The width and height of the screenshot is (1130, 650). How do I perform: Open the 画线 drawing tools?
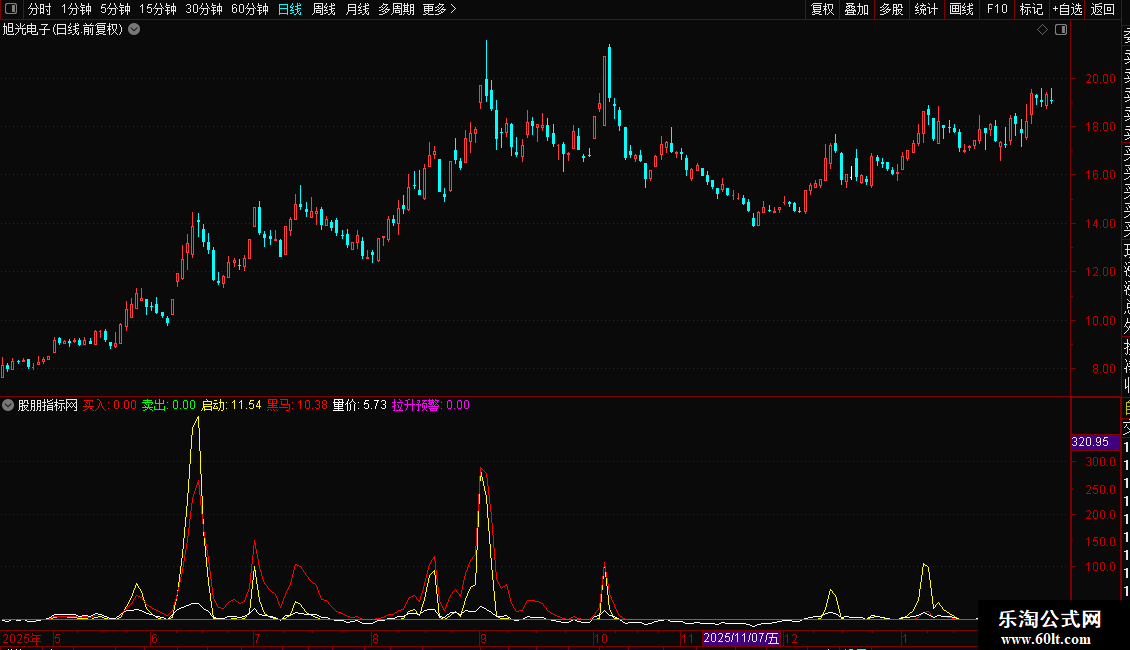coord(961,9)
